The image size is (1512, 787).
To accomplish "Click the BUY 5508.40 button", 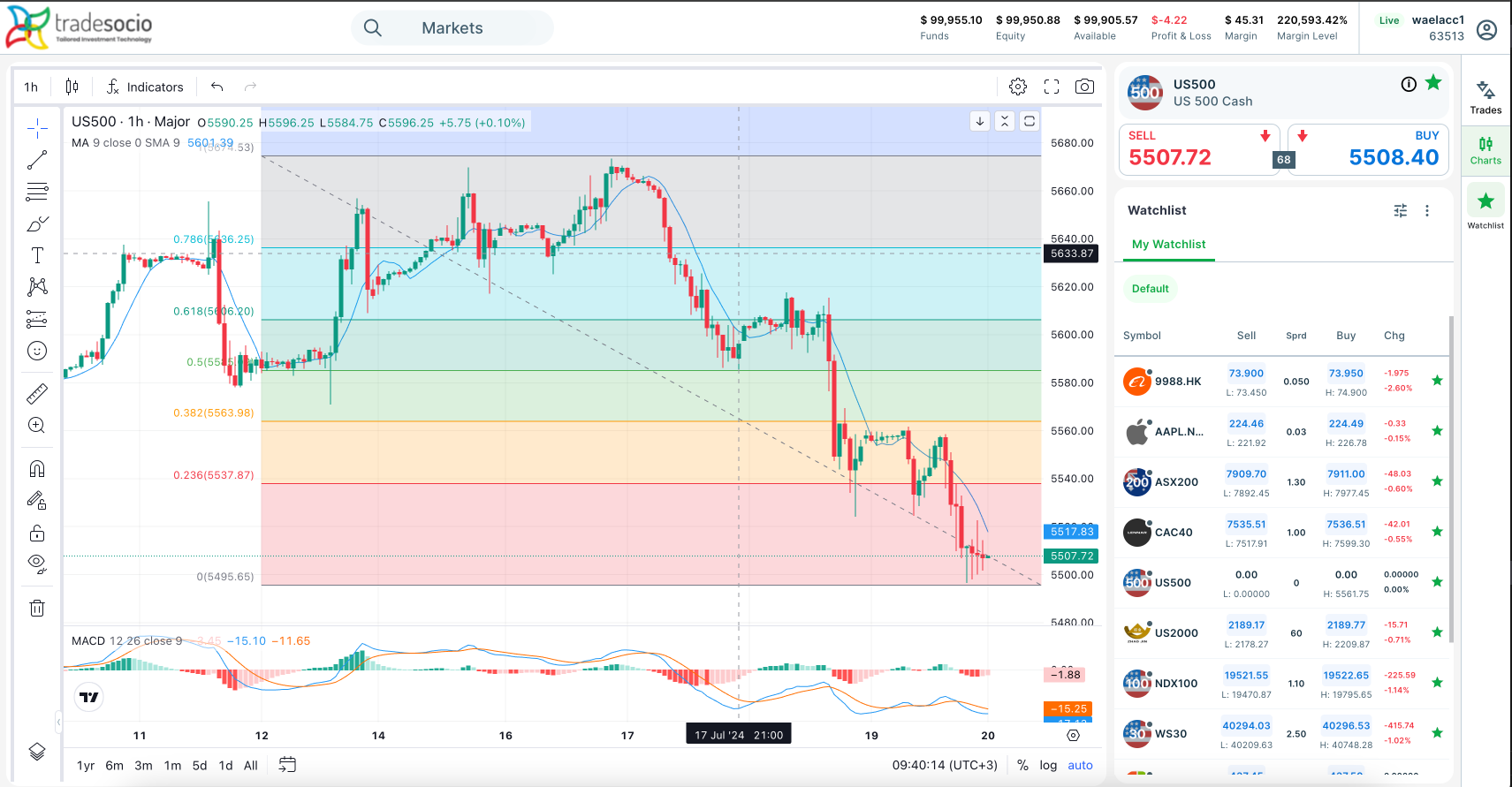I will coord(1368,149).
